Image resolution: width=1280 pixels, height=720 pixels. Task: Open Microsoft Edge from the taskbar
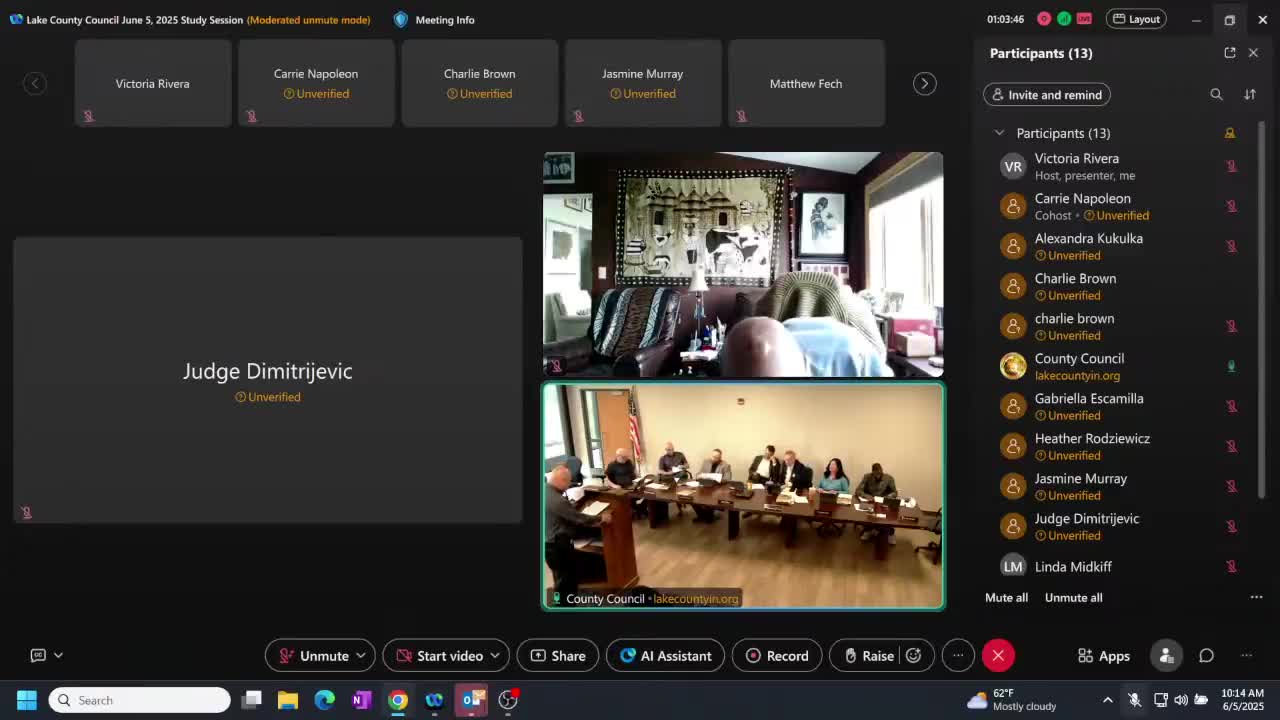click(x=325, y=700)
